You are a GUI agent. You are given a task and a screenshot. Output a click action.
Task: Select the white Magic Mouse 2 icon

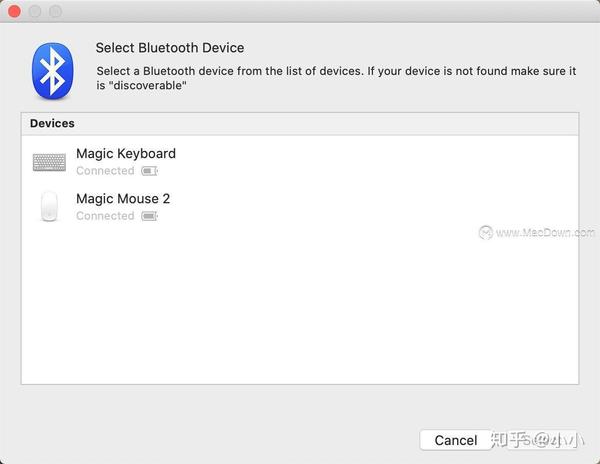coord(49,206)
